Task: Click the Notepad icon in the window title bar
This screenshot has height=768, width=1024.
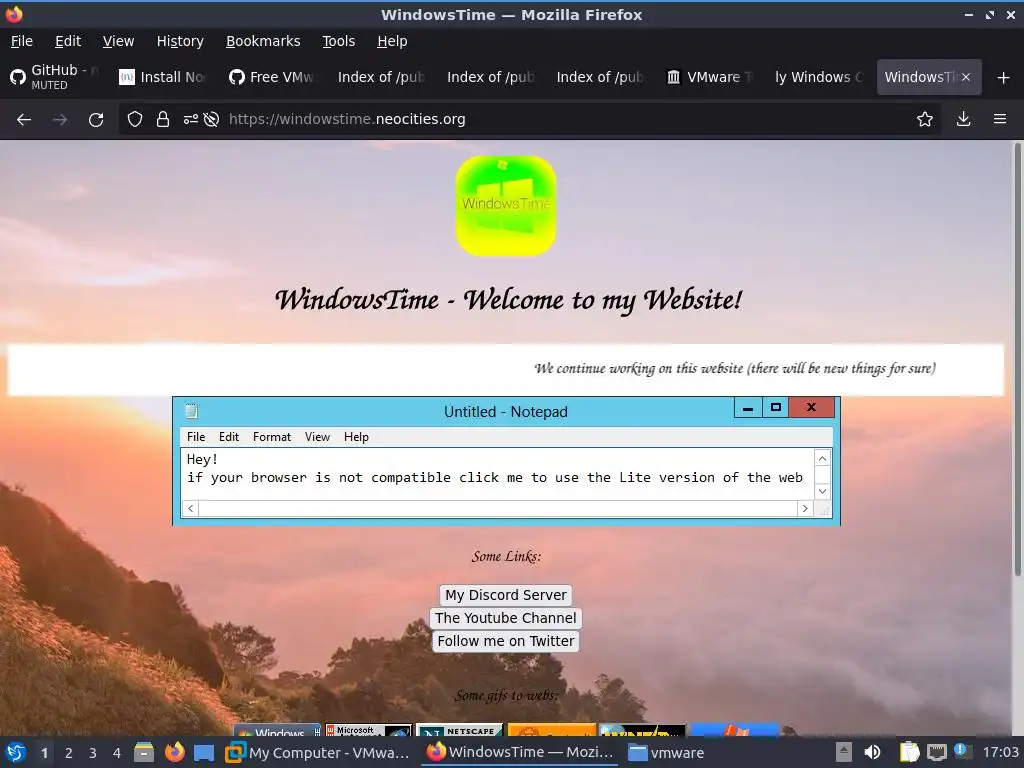Action: point(191,411)
